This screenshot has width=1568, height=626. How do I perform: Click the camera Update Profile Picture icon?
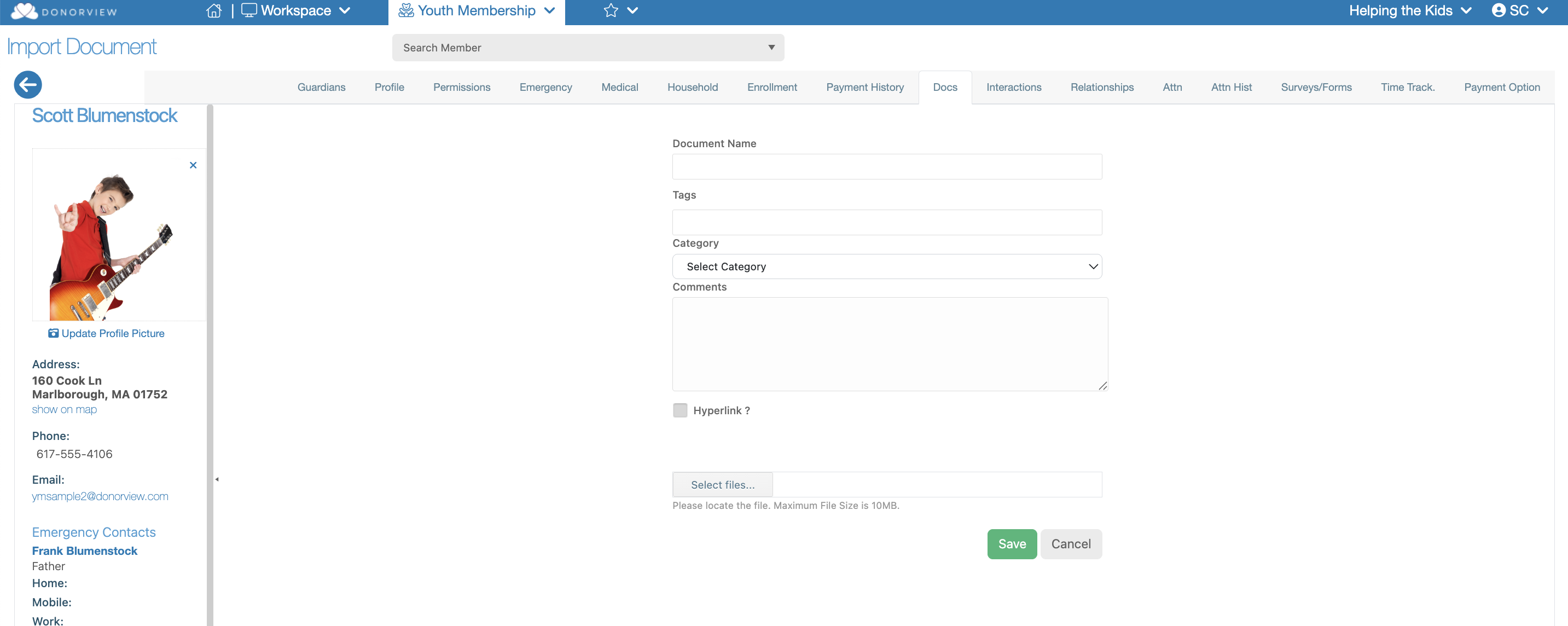54,333
